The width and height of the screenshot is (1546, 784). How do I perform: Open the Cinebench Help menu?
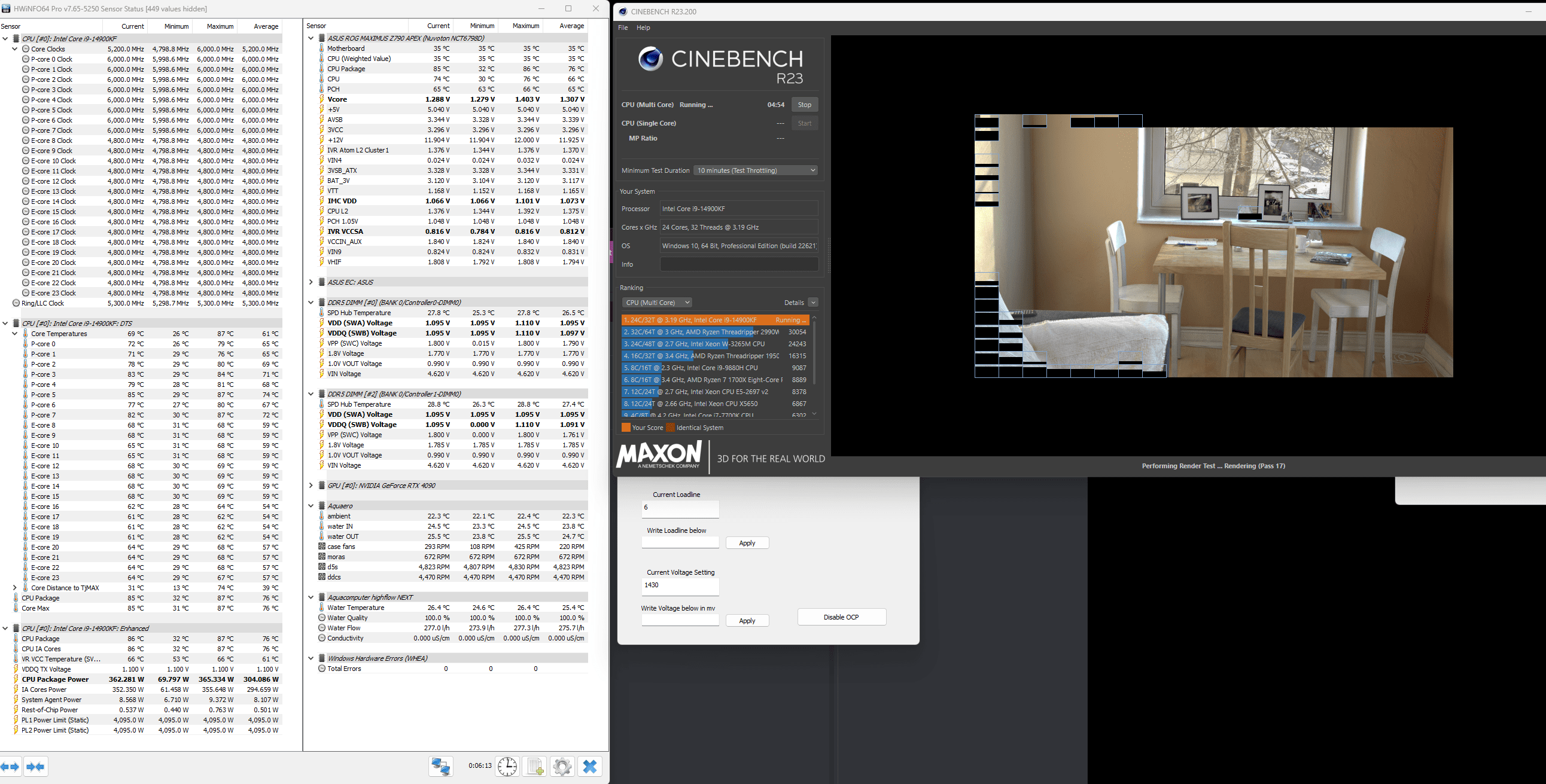point(643,28)
